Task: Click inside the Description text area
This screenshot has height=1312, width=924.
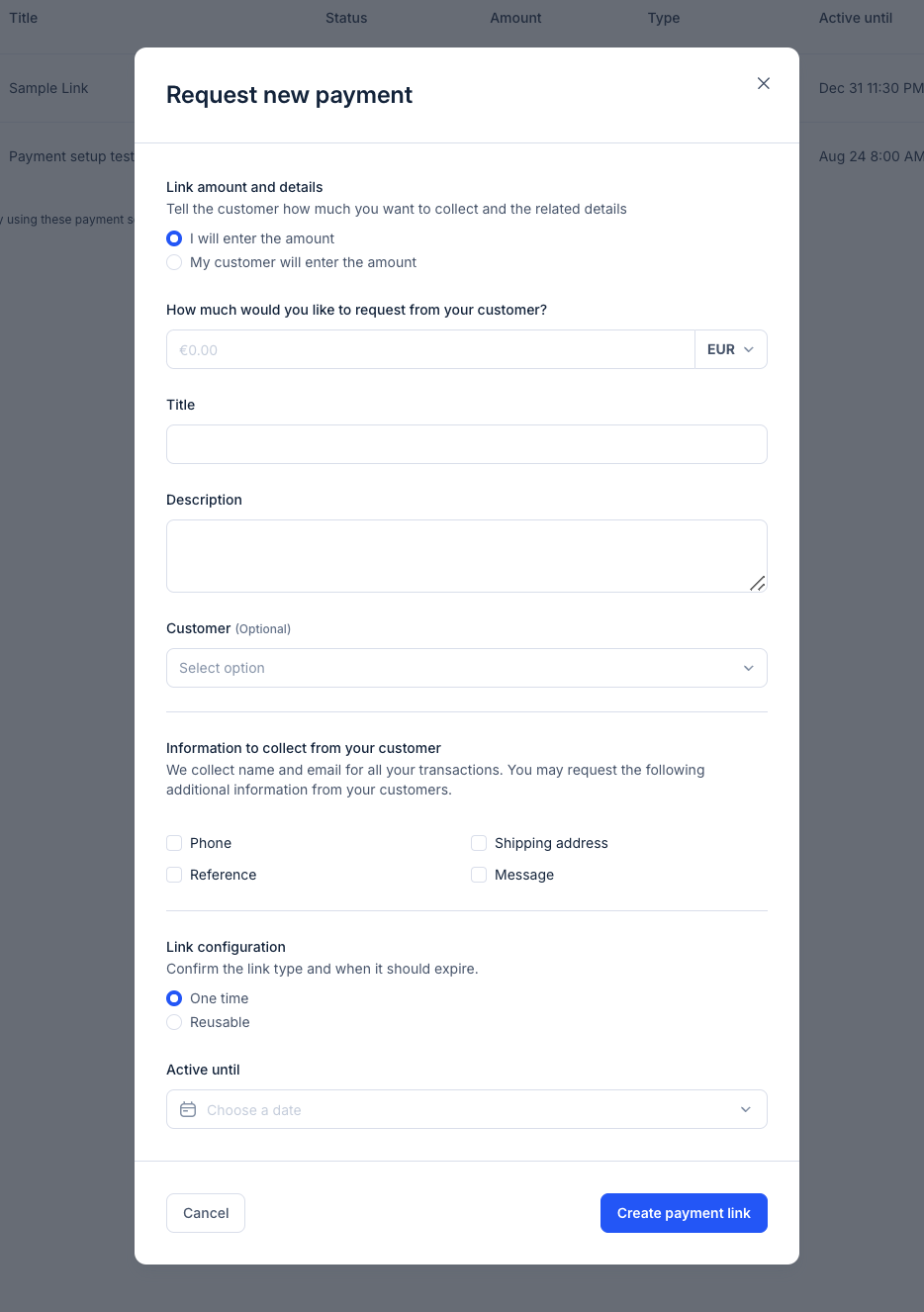Action: (455, 556)
